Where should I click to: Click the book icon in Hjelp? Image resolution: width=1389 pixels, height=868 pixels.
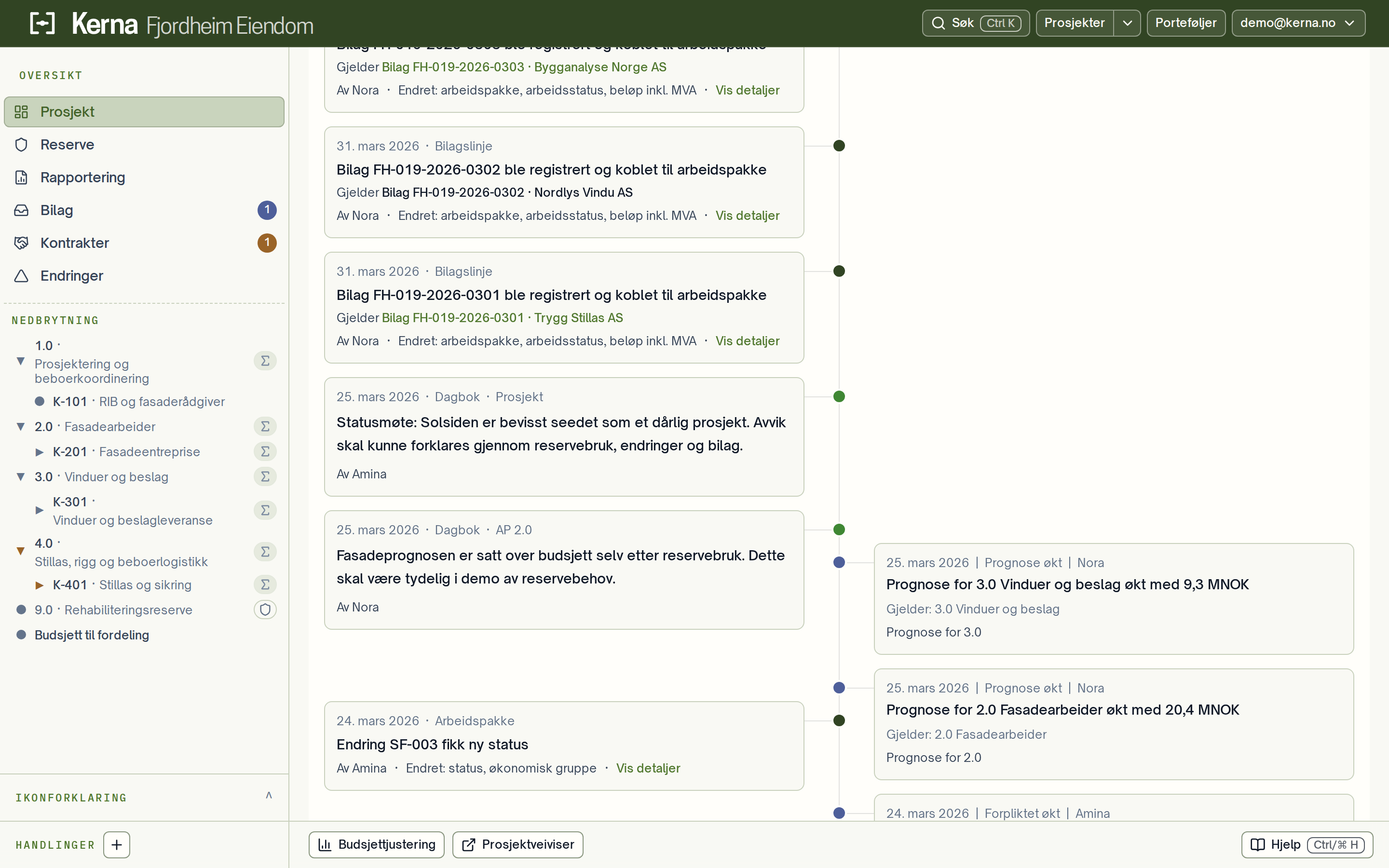(x=1257, y=844)
